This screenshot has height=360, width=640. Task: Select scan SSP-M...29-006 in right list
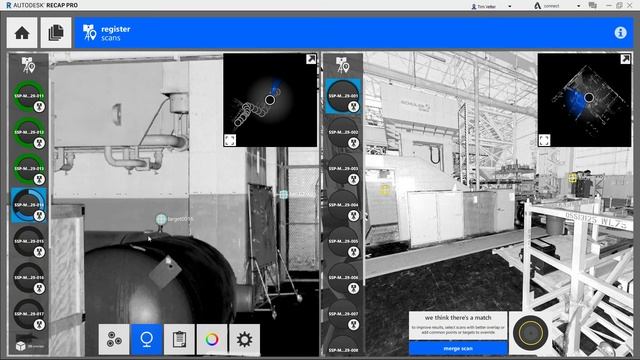pos(343,278)
